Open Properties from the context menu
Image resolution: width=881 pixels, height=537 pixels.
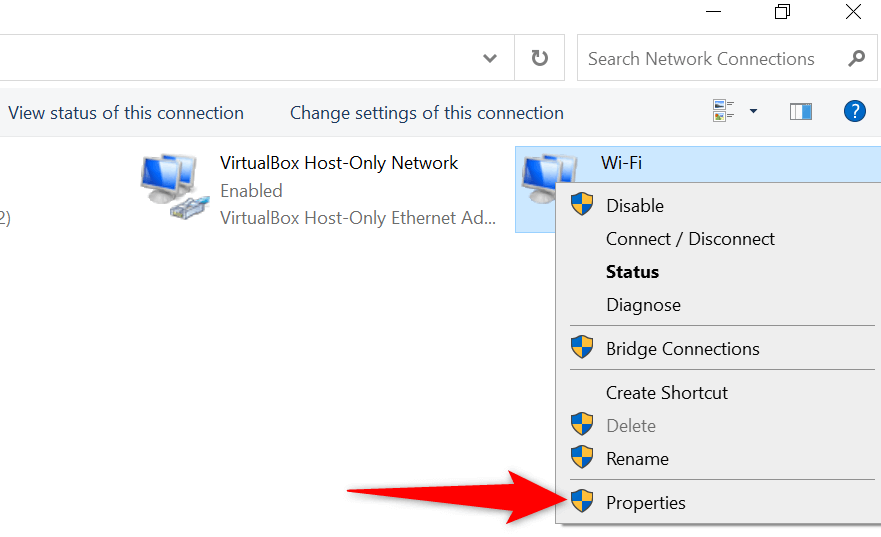point(645,503)
